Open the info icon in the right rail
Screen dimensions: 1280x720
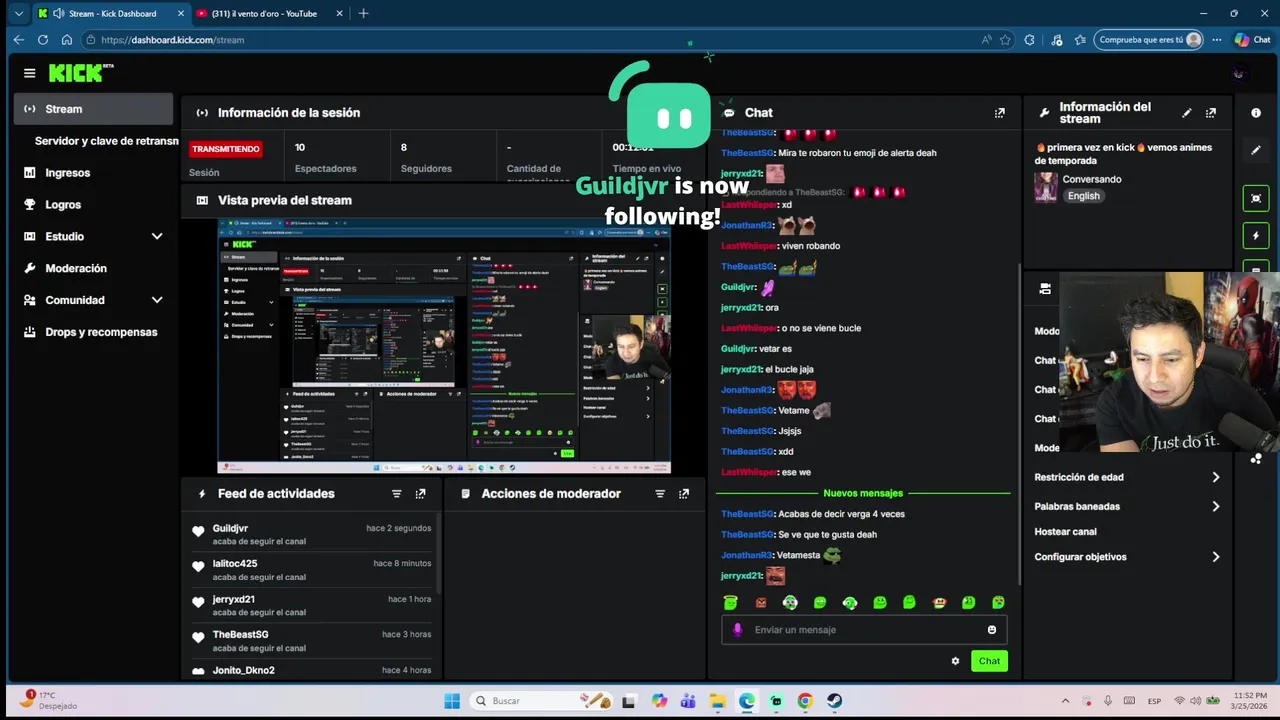point(1256,113)
